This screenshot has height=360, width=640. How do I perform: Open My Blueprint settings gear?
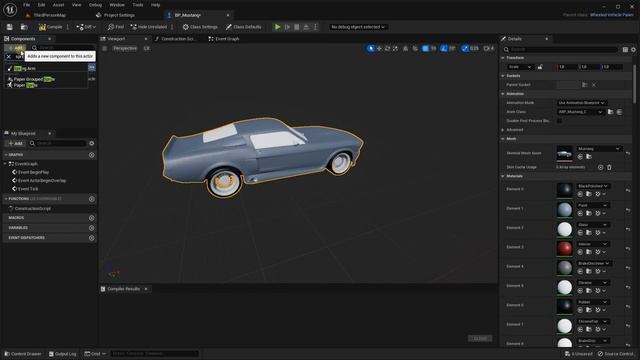coord(91,143)
